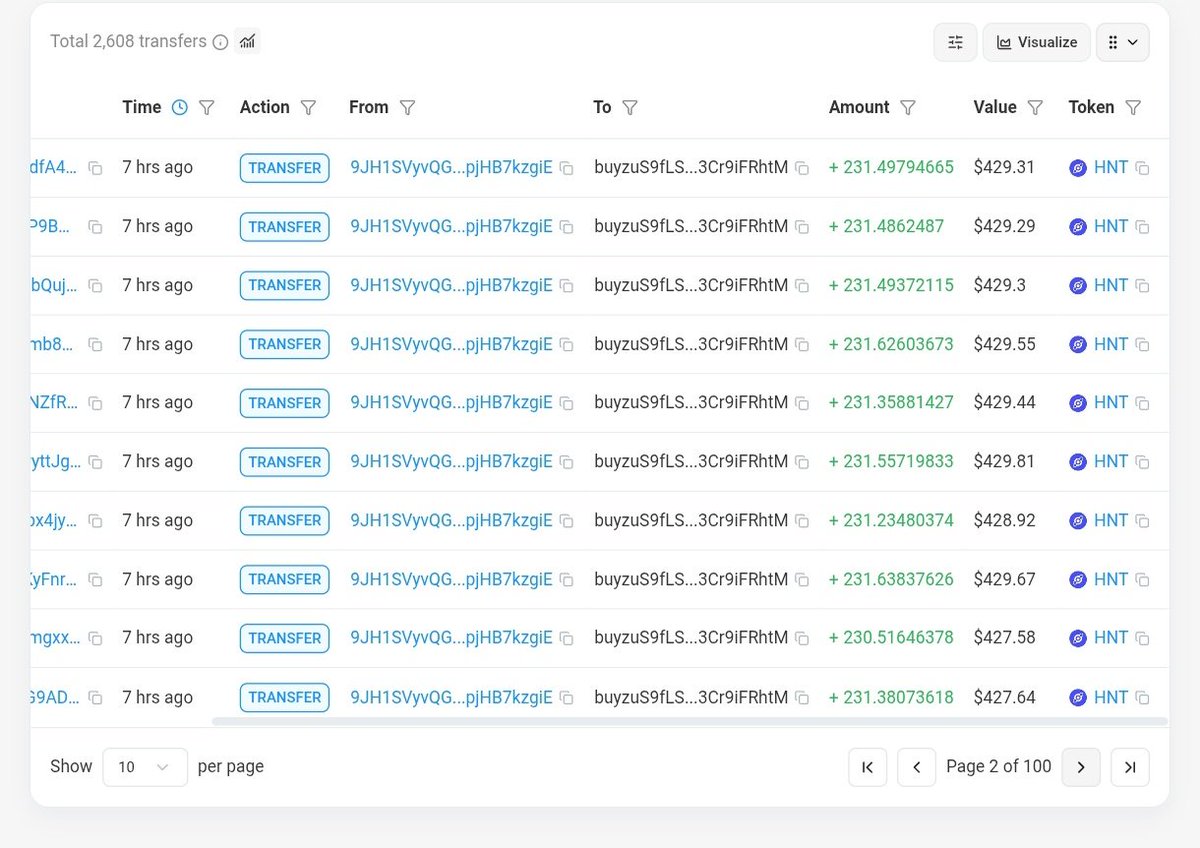Open the analytics chart icon next to total transfers
The height and width of the screenshot is (848, 1200).
(x=247, y=42)
